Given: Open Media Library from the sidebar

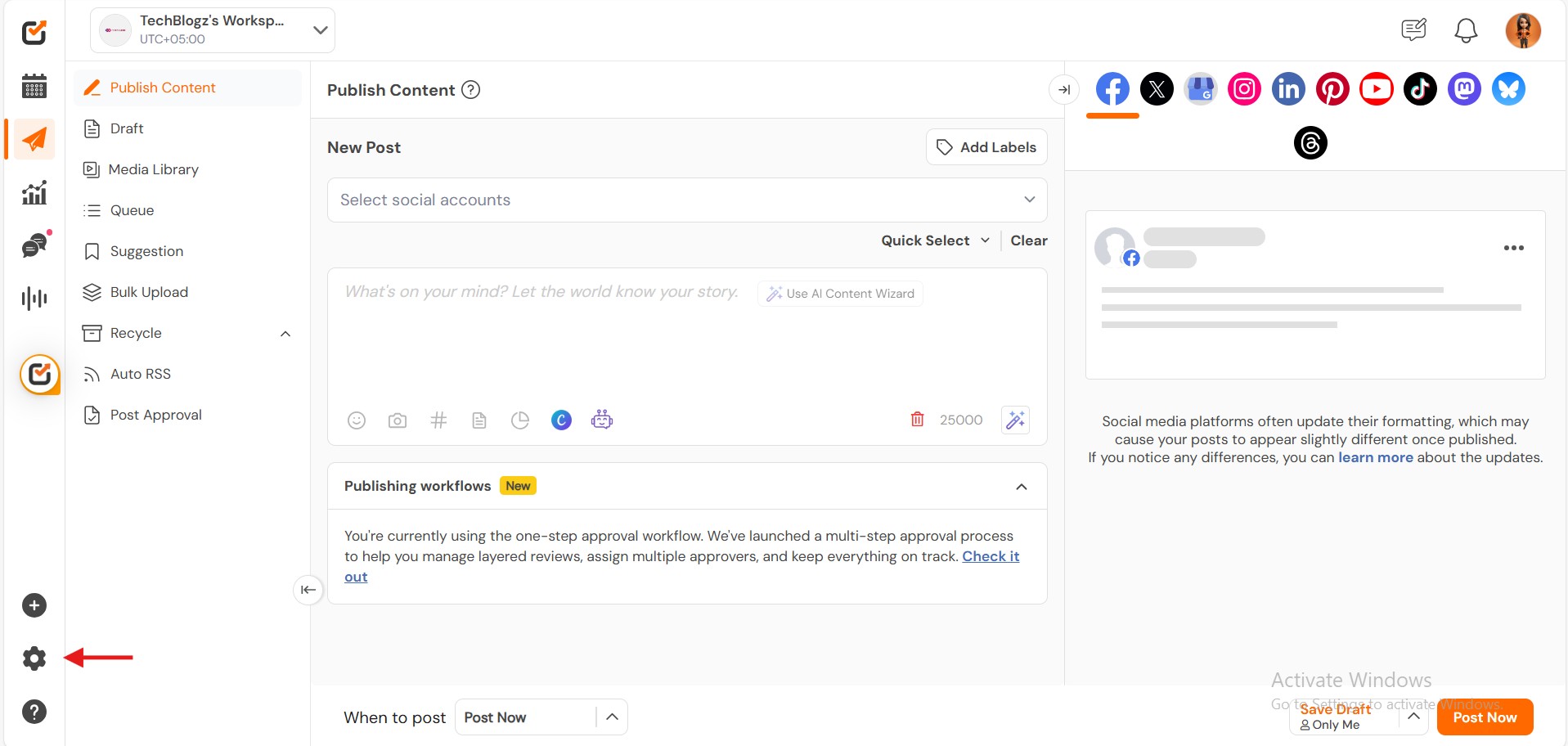Looking at the screenshot, I should pos(154,169).
